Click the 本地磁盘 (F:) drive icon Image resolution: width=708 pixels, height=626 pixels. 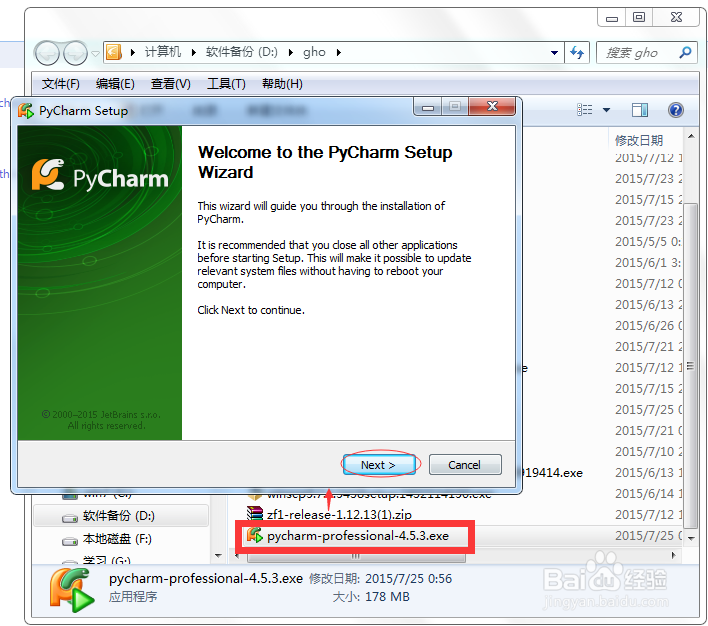pyautogui.click(x=70, y=540)
